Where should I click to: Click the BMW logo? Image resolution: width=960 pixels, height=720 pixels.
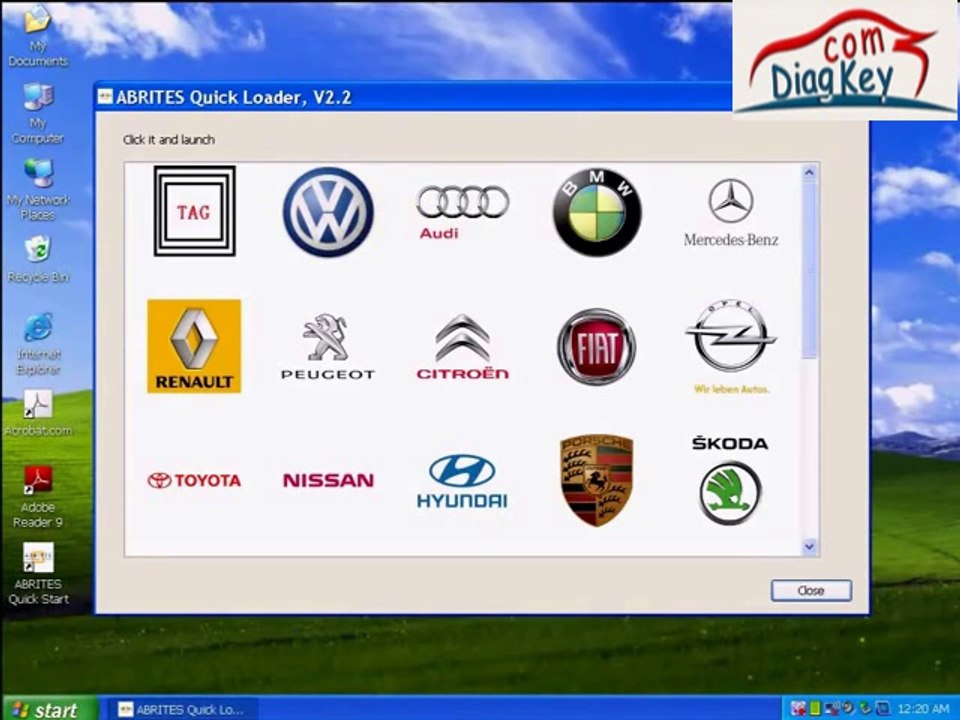point(597,212)
